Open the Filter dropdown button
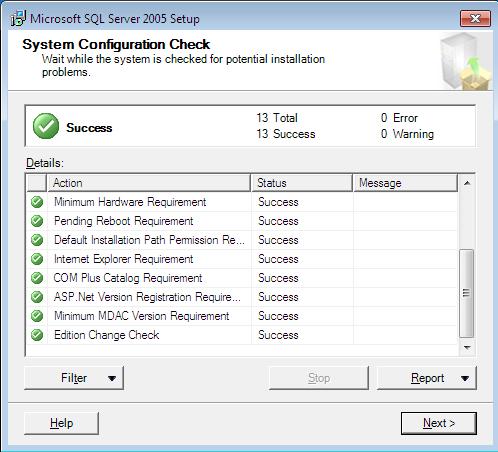This screenshot has width=498, height=452. pyautogui.click(x=74, y=378)
